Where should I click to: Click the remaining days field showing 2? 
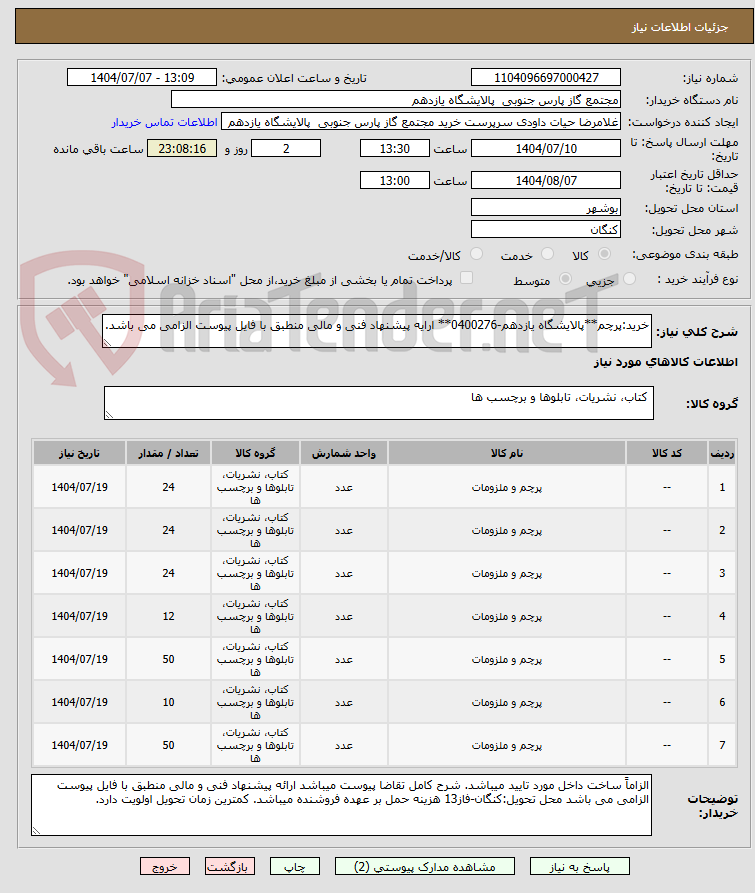[286, 149]
